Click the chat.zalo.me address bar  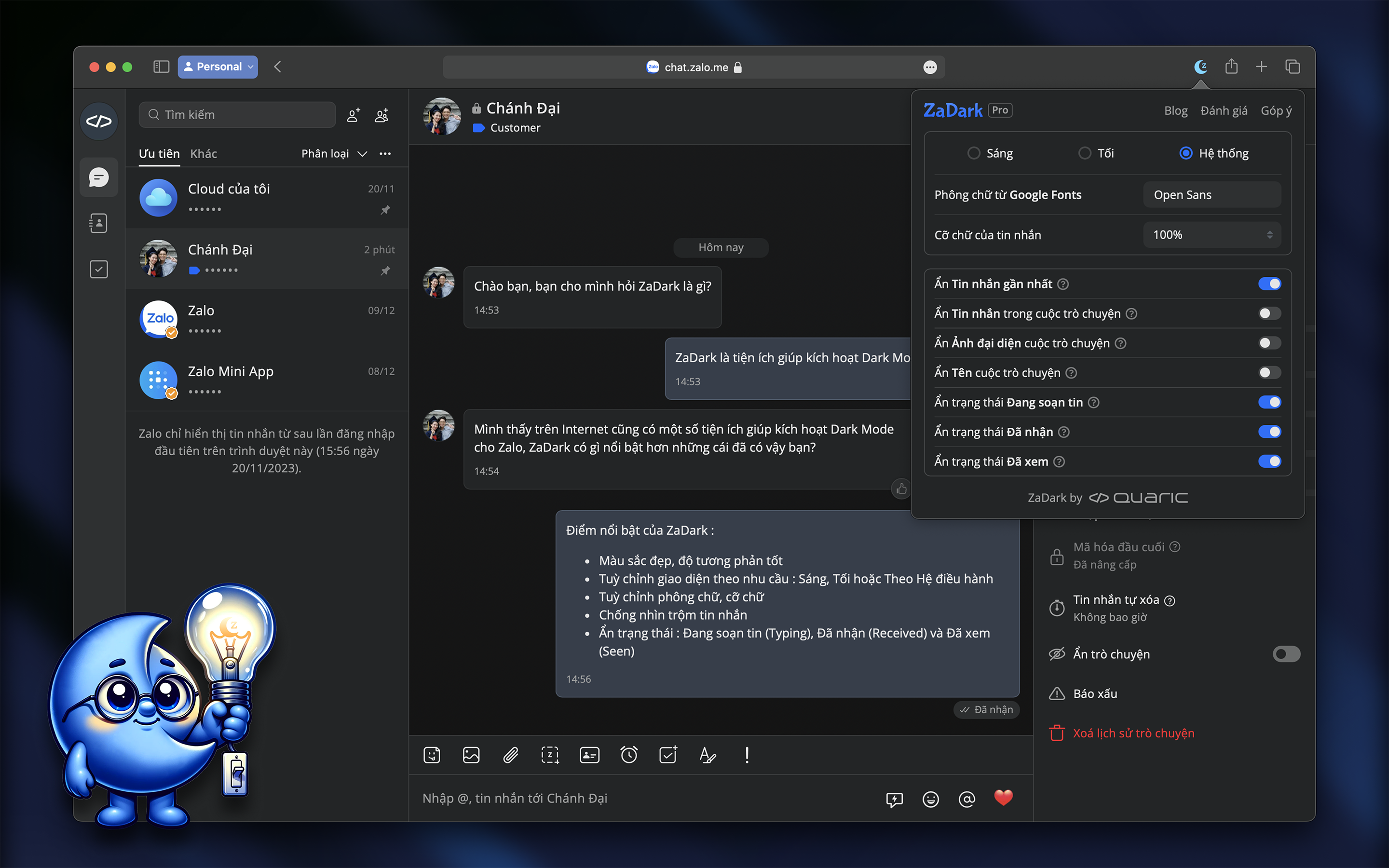(694, 67)
